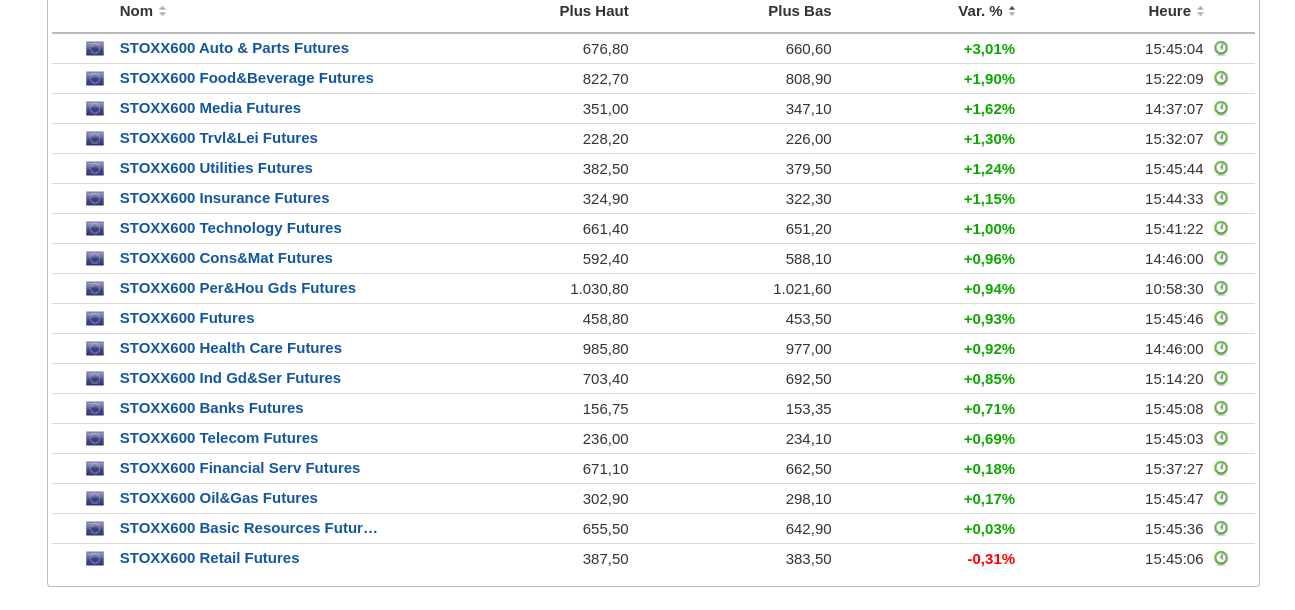Click the flag icon beside Auto & Parts Futures
This screenshot has height=610, width=1295.
tap(95, 49)
